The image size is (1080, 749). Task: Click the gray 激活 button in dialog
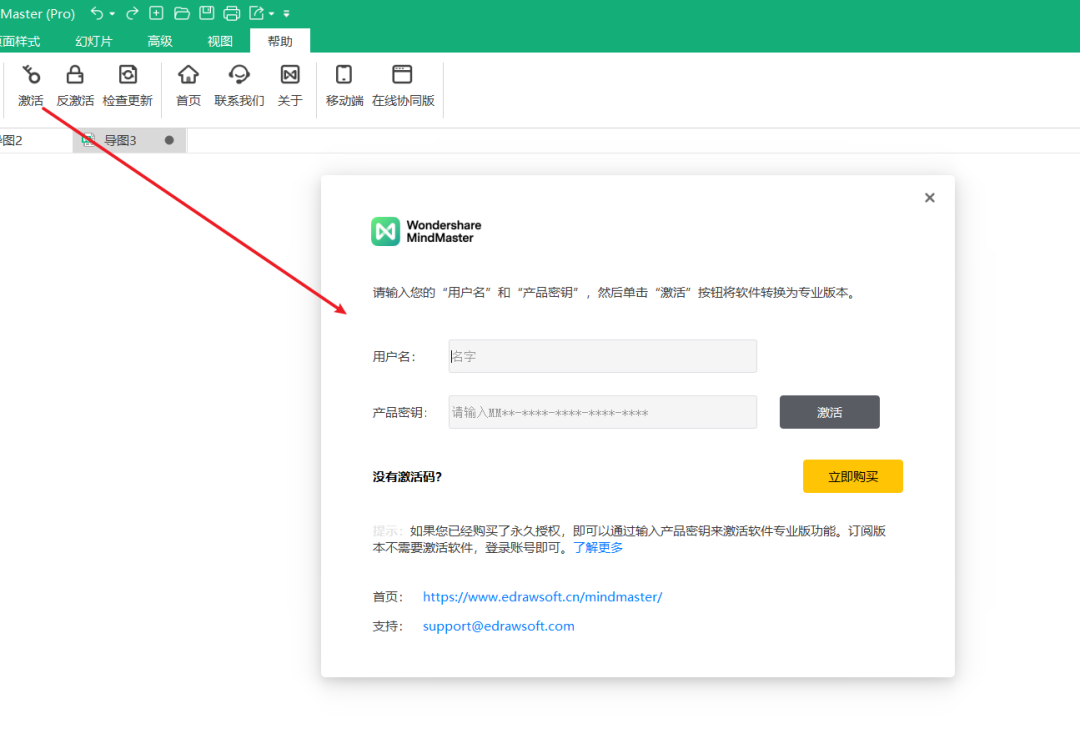pos(829,412)
